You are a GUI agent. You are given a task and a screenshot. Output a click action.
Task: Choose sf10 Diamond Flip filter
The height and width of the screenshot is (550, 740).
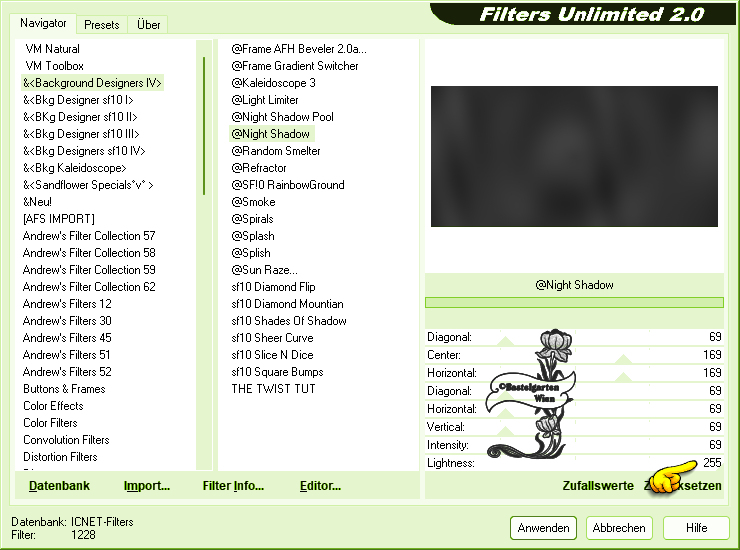273,287
